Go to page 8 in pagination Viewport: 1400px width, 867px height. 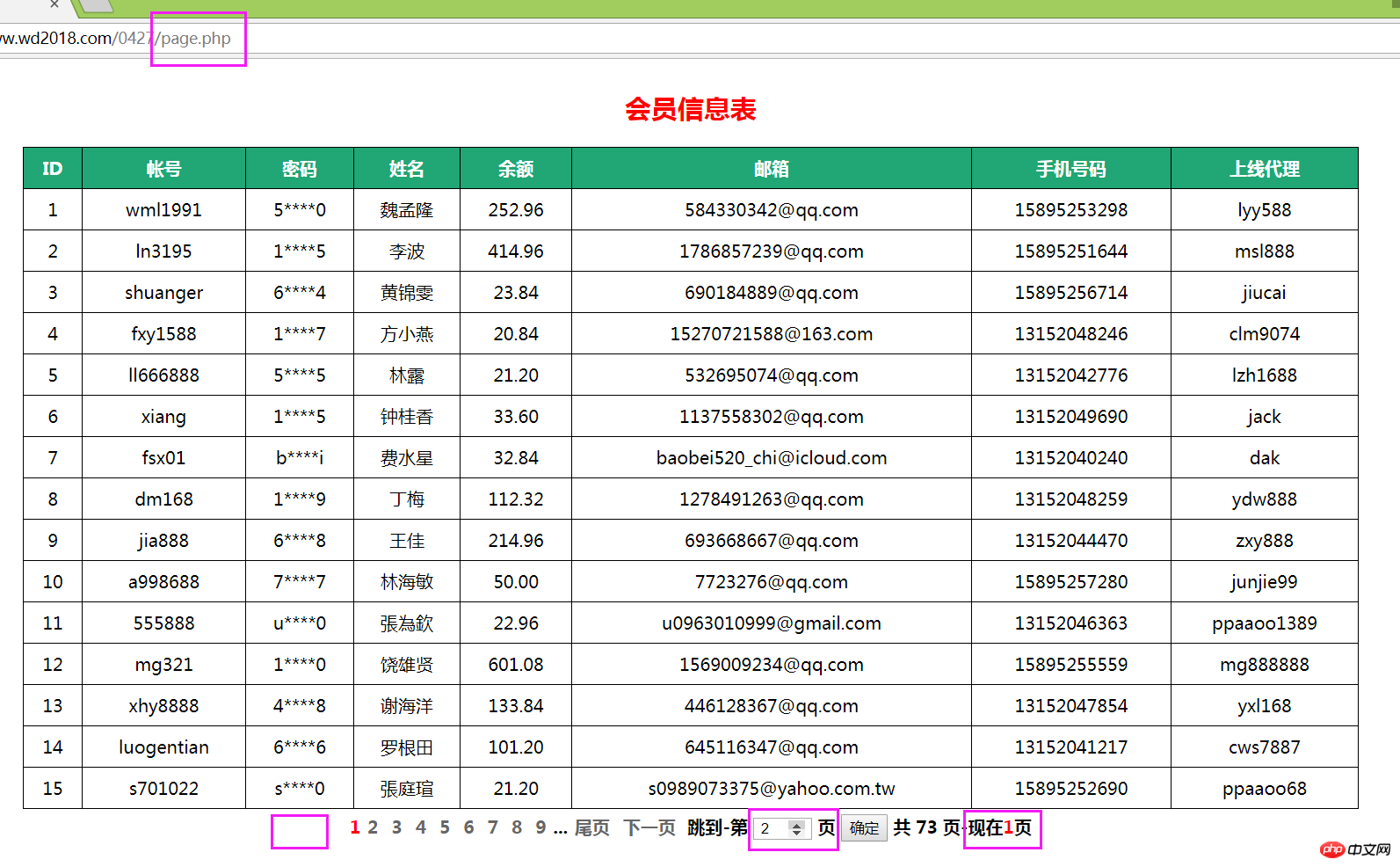coord(517,827)
